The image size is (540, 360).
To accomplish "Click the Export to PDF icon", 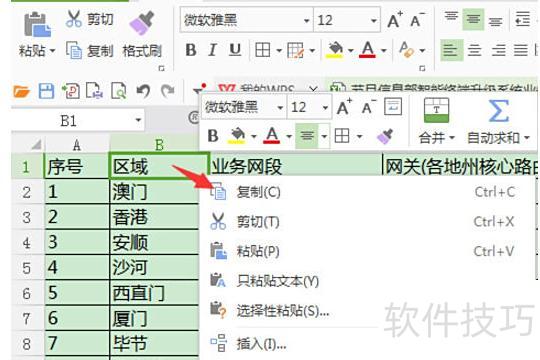I will [71, 91].
